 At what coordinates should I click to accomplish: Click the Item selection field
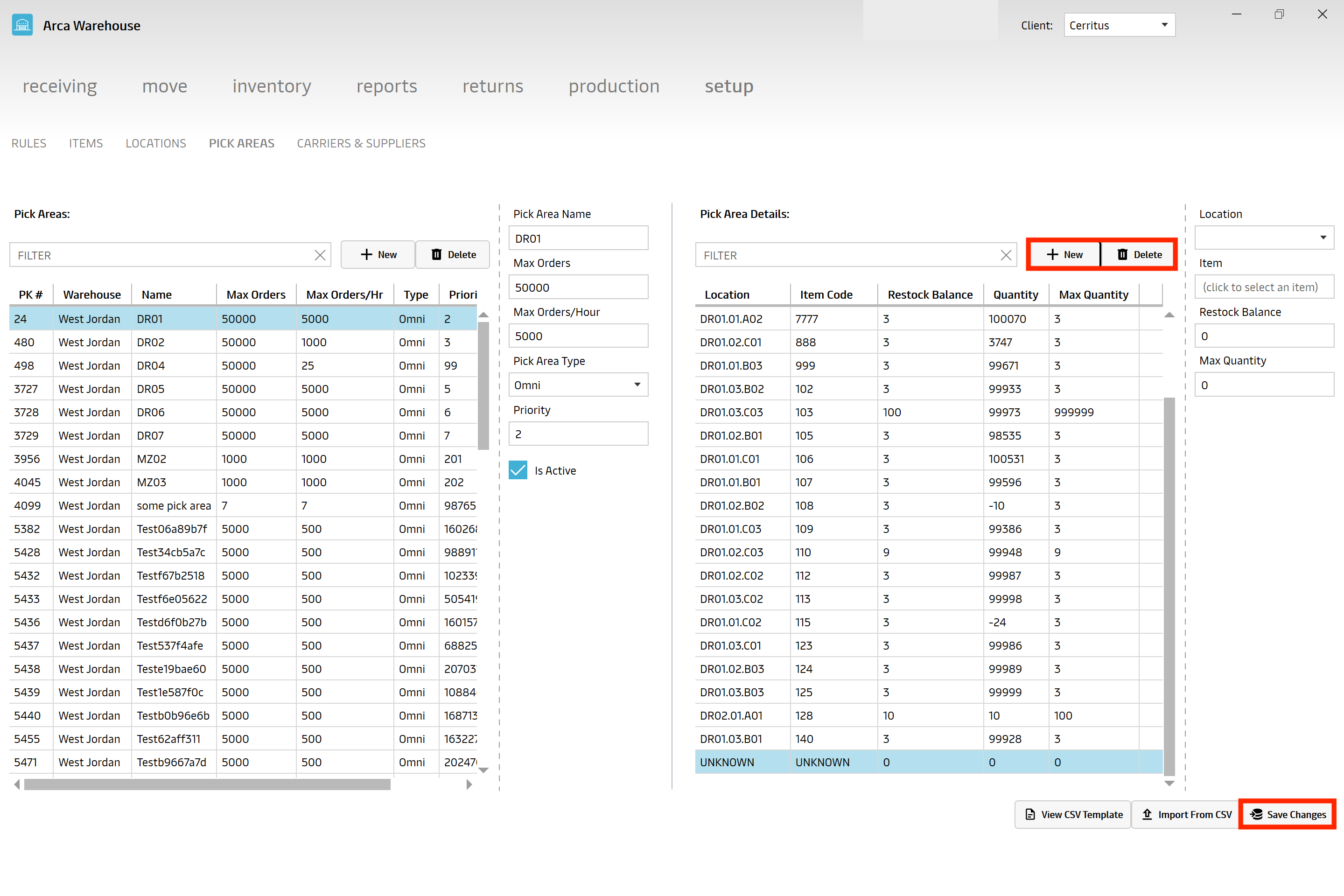point(1264,287)
